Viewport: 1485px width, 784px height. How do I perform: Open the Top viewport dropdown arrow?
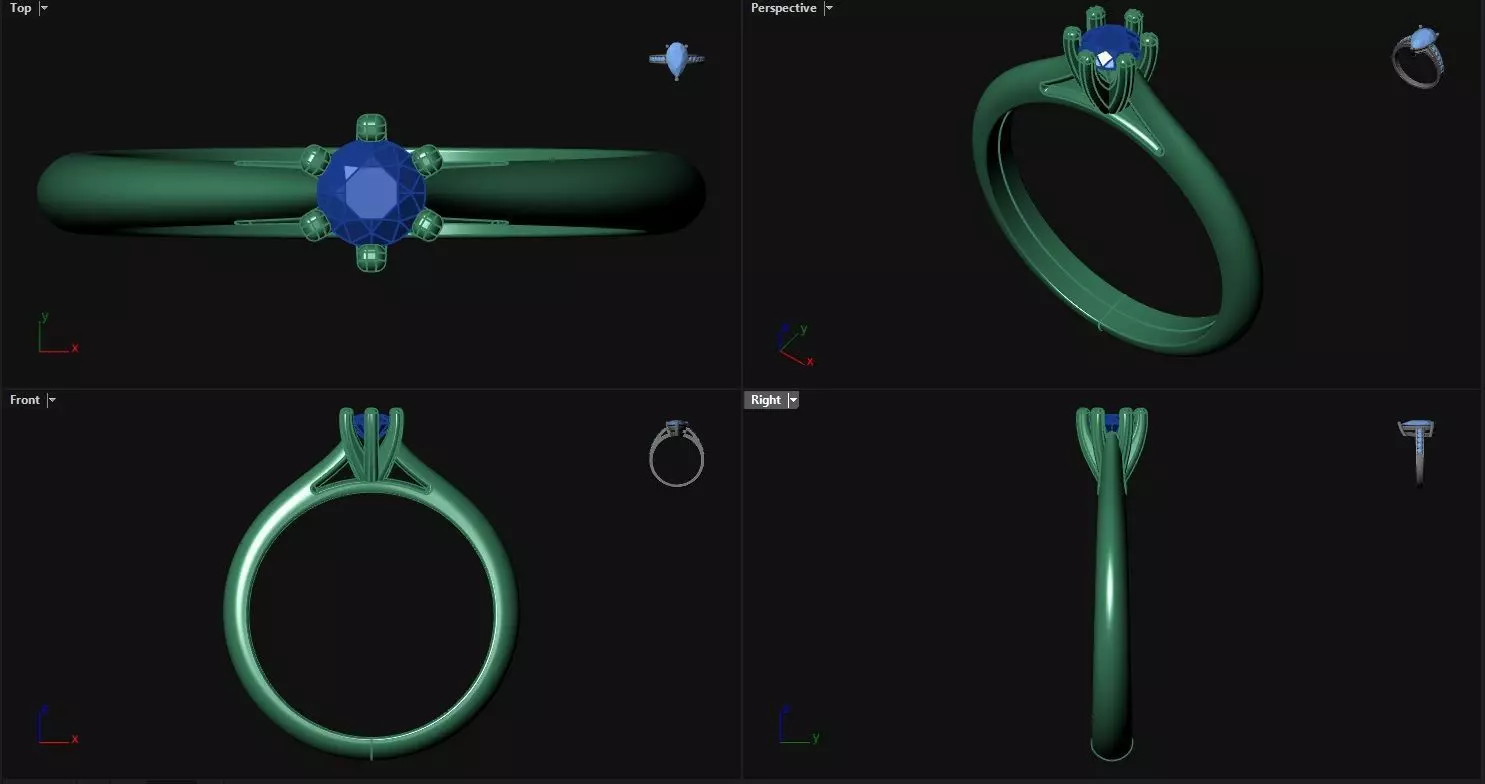point(44,8)
